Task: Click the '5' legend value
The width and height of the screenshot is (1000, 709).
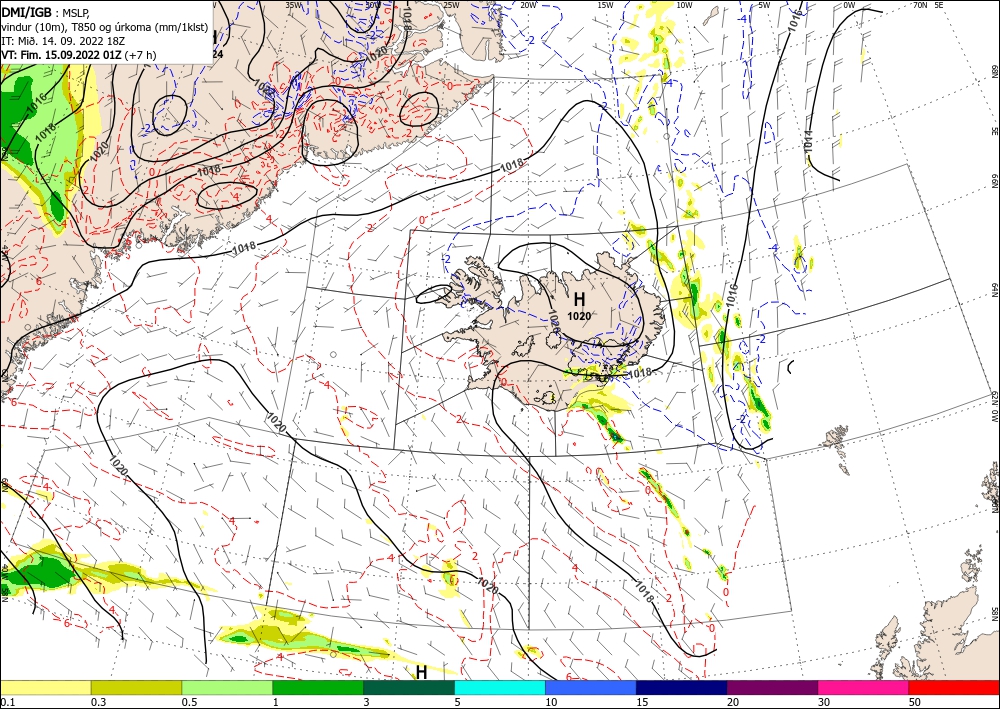Action: click(457, 702)
